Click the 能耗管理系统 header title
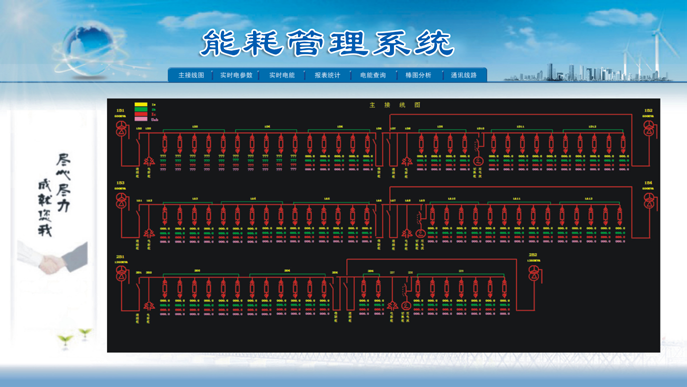687x387 pixels. (x=327, y=43)
